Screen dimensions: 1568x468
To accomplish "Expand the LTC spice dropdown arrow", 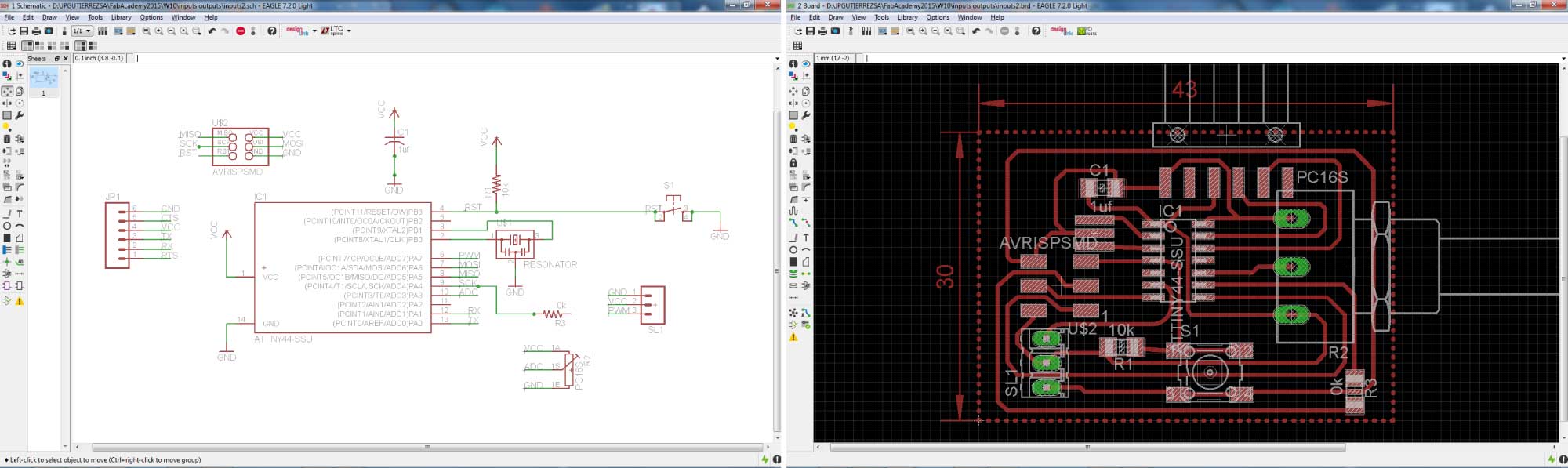I will [349, 31].
